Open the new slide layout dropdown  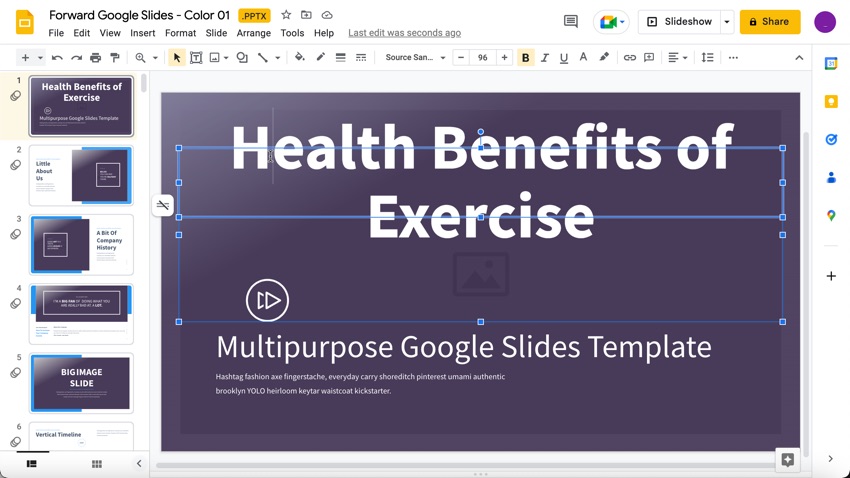click(40, 57)
